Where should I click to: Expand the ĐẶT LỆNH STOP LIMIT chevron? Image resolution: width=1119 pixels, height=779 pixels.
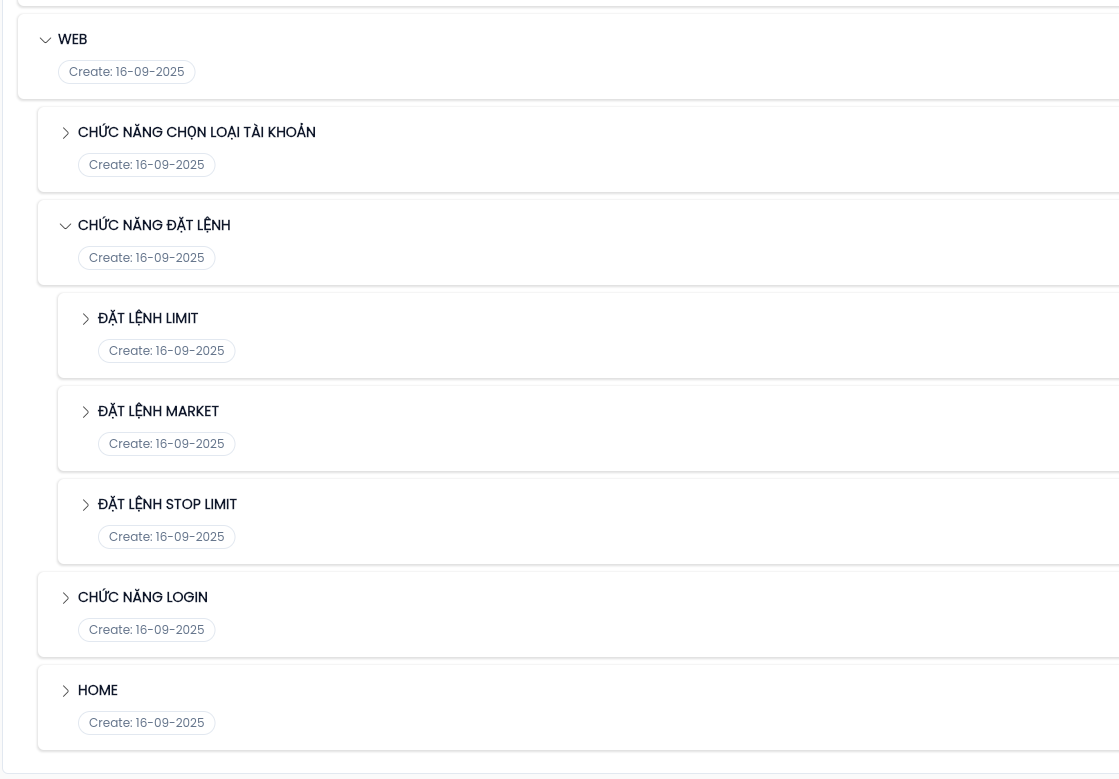click(x=86, y=505)
